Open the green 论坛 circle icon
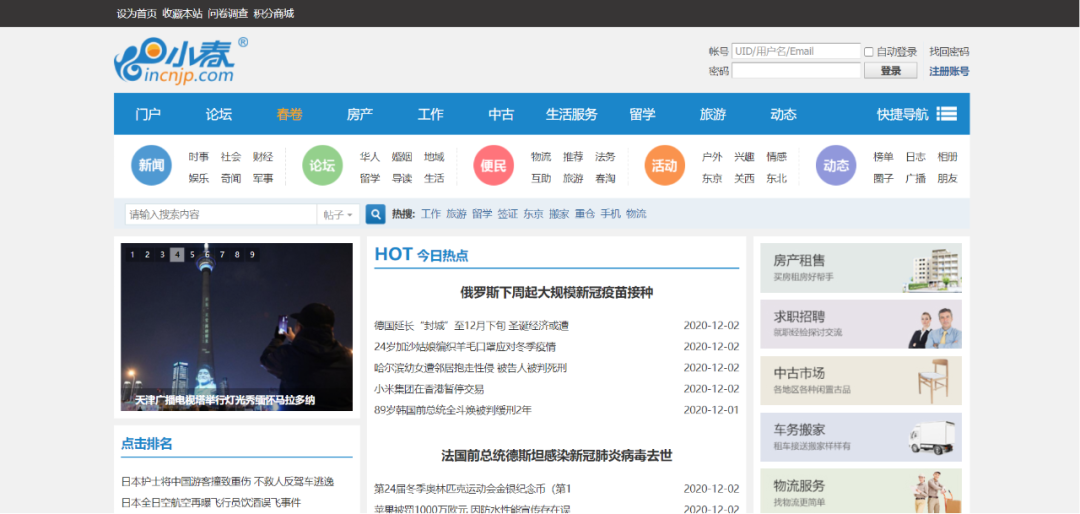 (322, 165)
